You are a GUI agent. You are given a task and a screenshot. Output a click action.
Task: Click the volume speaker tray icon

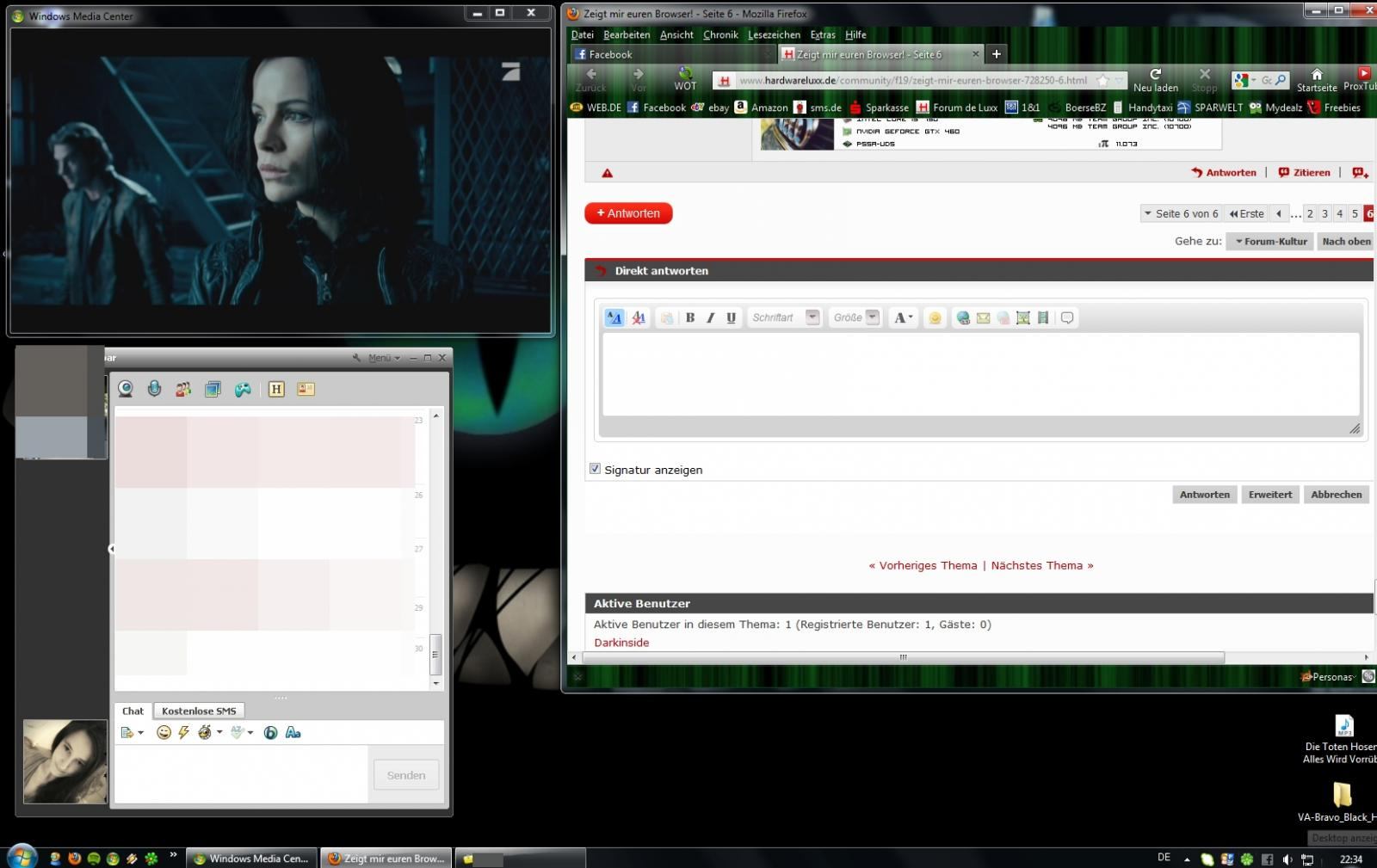pyautogui.click(x=1287, y=859)
